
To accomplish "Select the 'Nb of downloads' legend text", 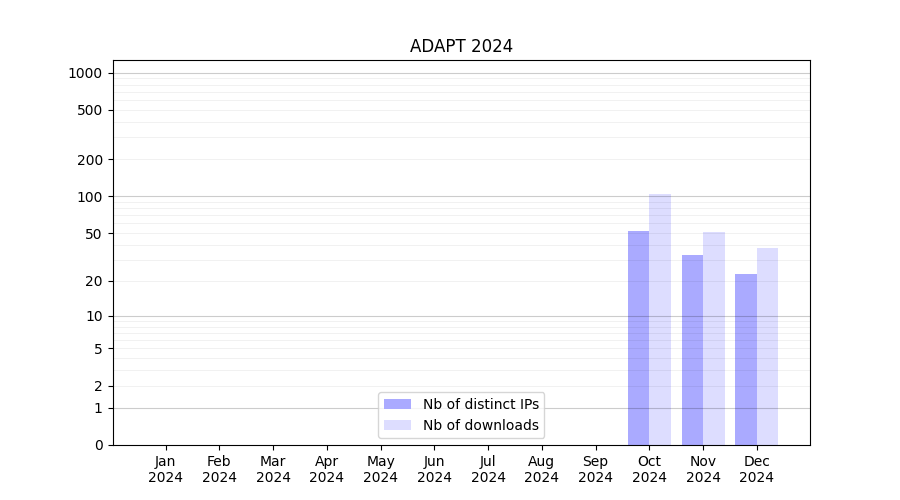I will [481, 425].
